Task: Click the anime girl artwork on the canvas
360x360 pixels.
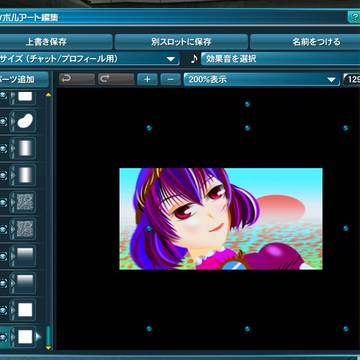Action: [x=221, y=219]
